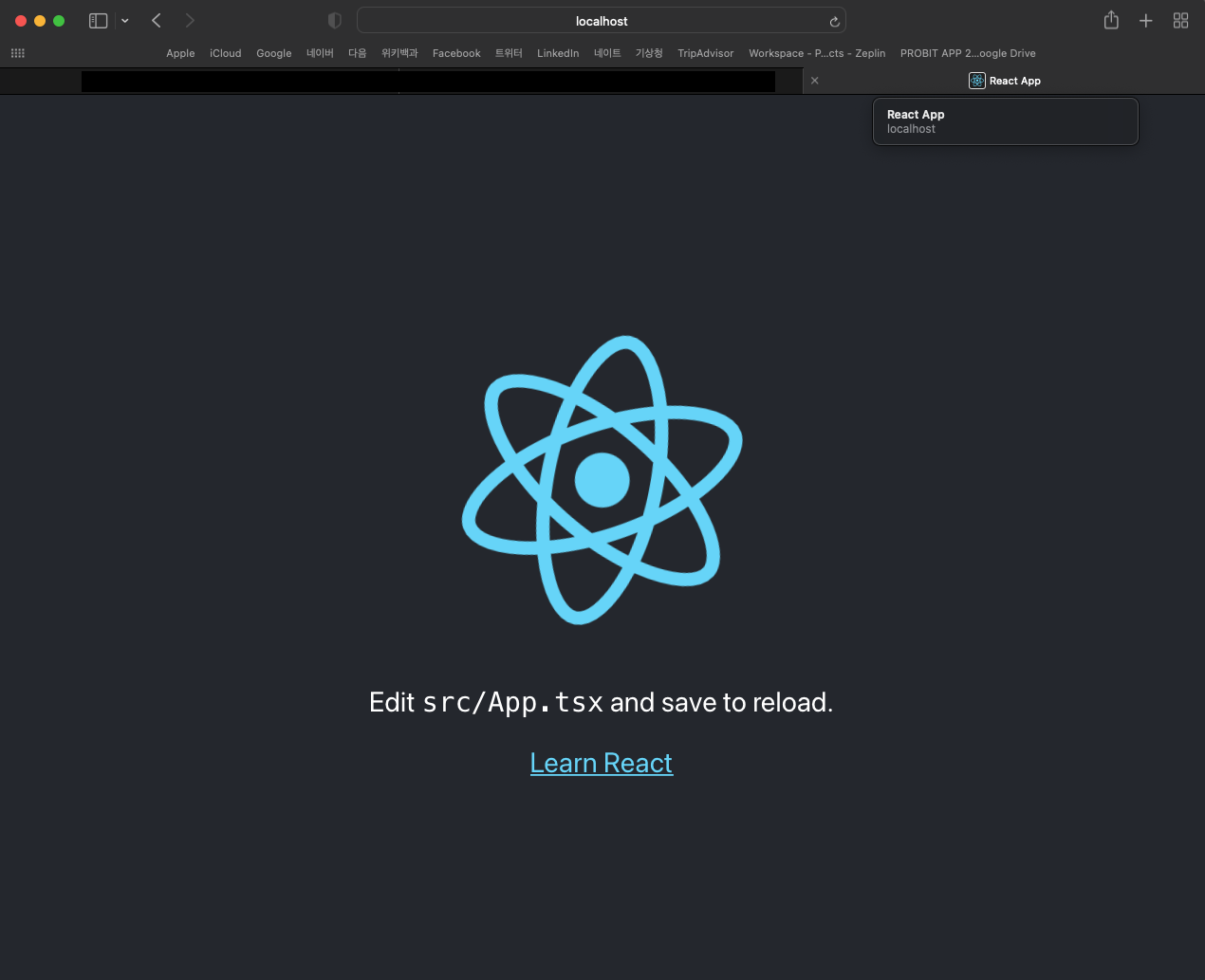The image size is (1205, 980).
Task: Open the 네이트 bookmark
Action: coord(607,53)
